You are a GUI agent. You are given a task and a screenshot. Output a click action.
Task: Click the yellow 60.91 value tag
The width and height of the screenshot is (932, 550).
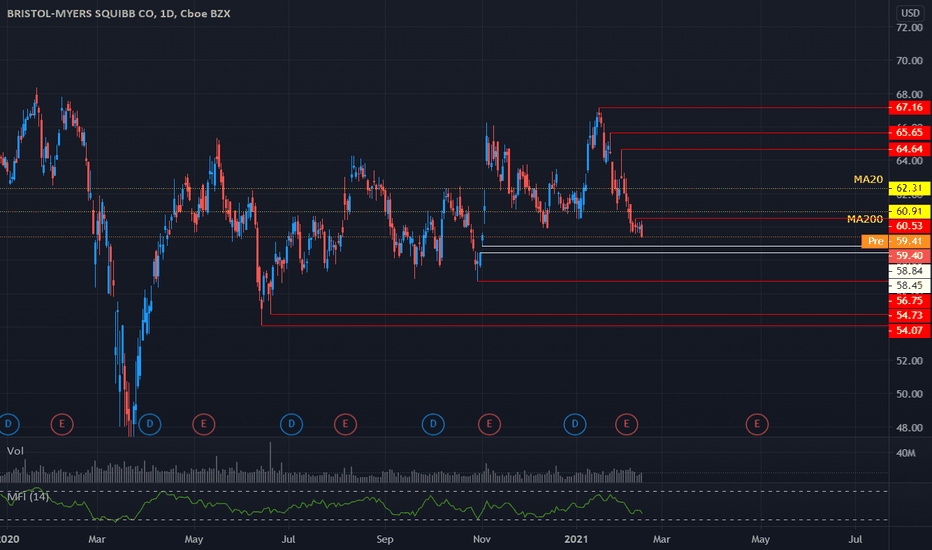[x=909, y=211]
